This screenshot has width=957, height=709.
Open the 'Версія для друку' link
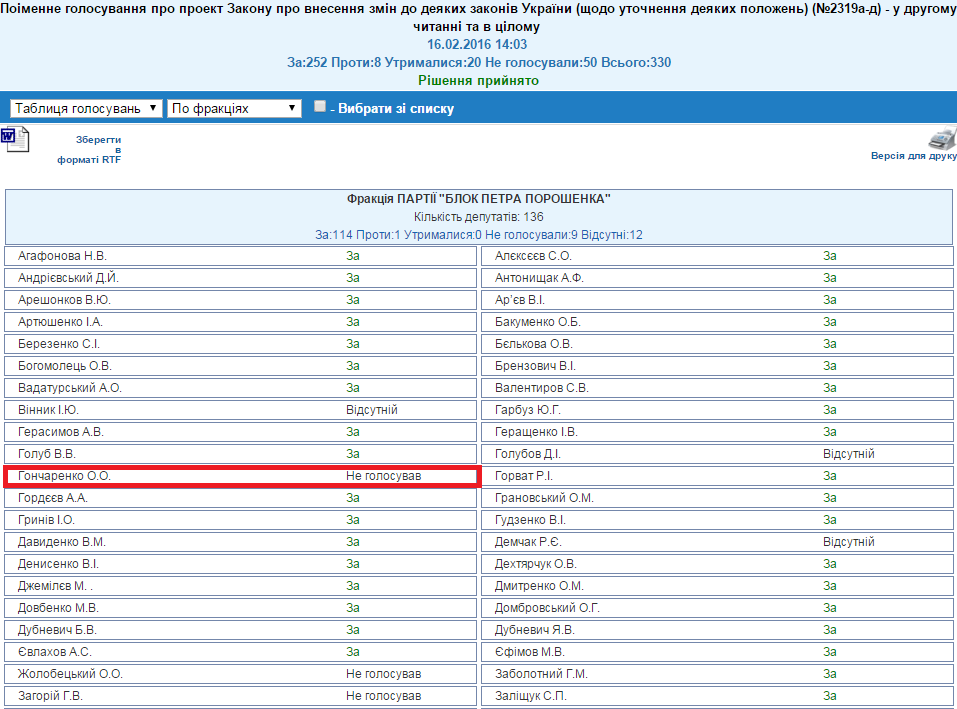coord(913,157)
